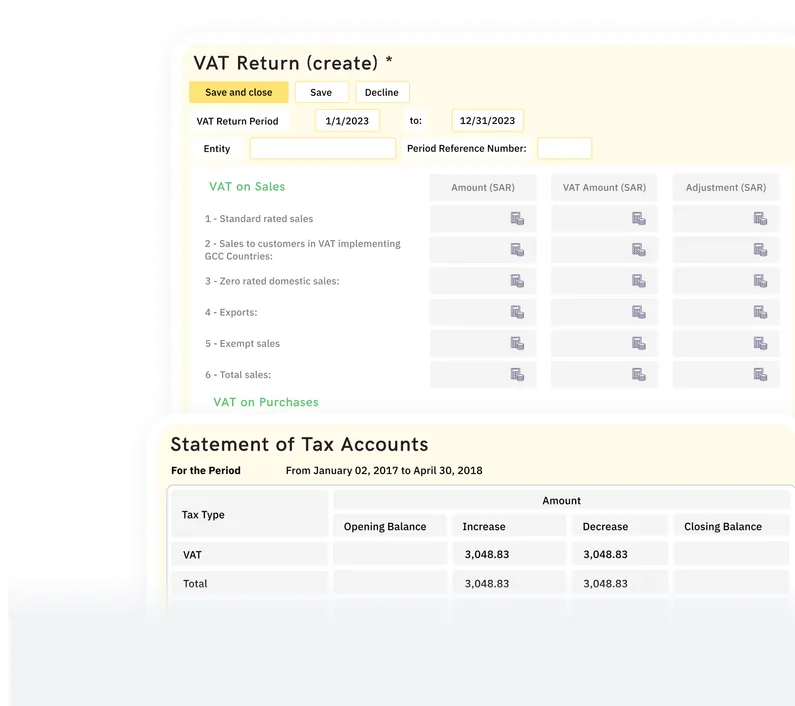Screen dimensions: 795x706
Task: Open calculator for Exempt sales Adjustment
Action: click(x=761, y=343)
